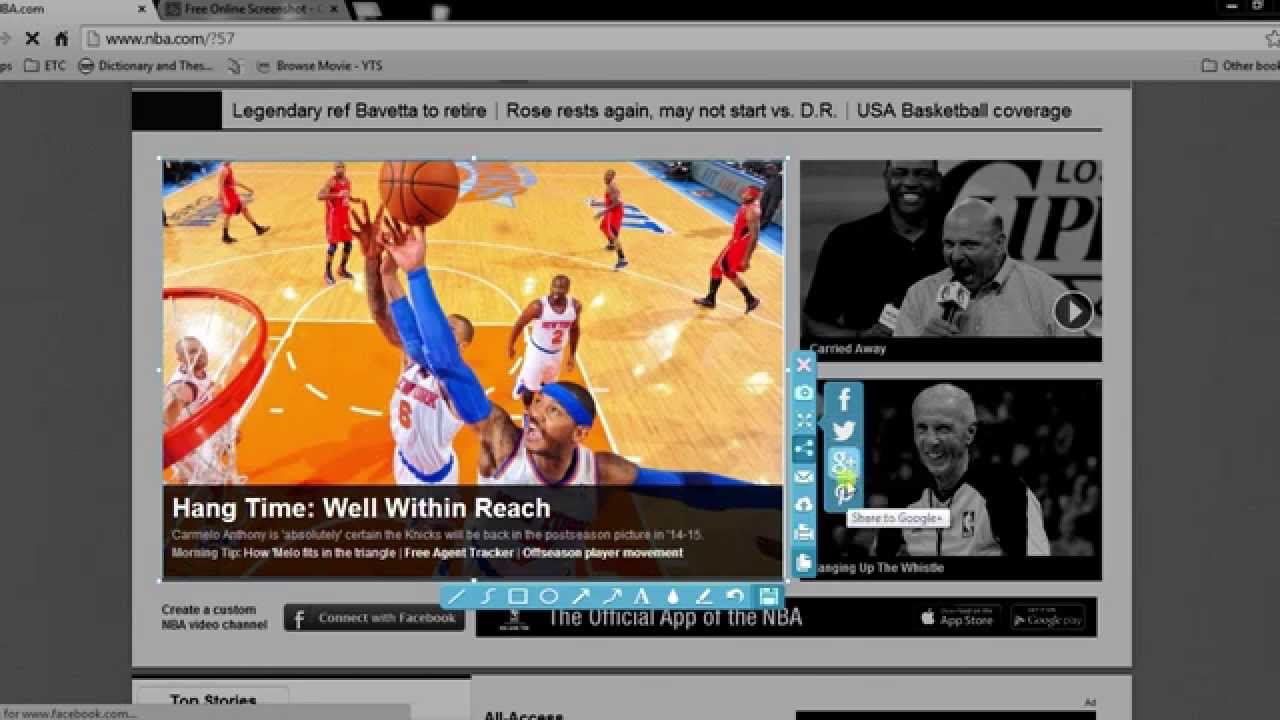Select the text 'A' tool
1280x720 pixels.
[642, 597]
